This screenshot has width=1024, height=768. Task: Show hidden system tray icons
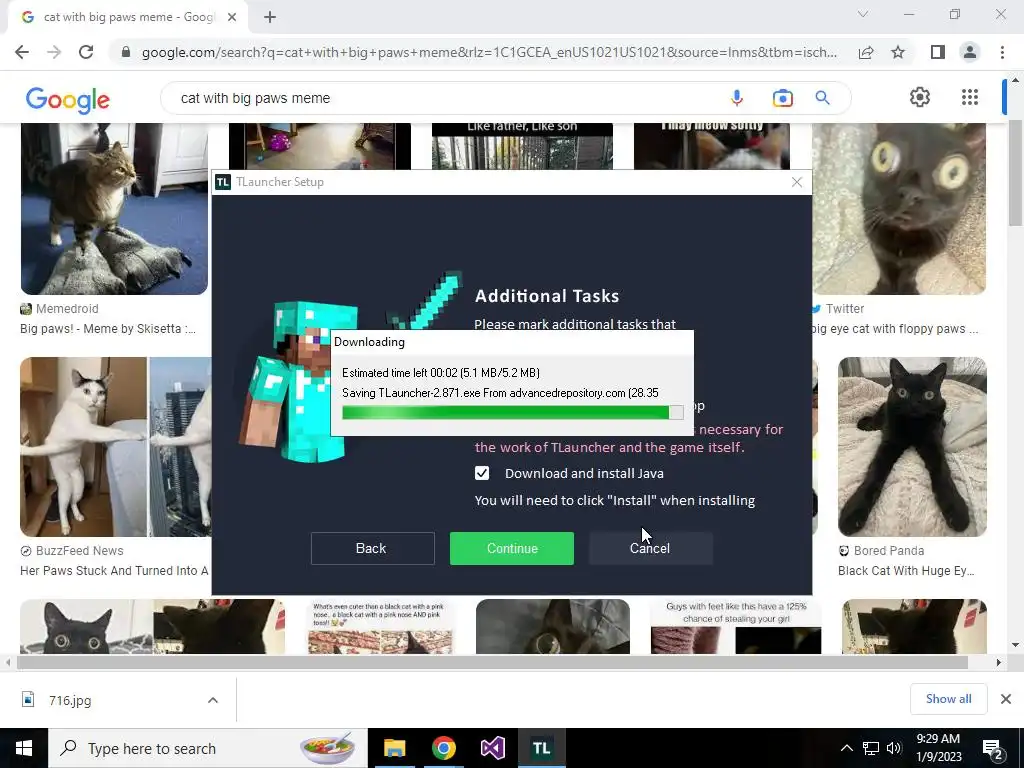(x=846, y=748)
